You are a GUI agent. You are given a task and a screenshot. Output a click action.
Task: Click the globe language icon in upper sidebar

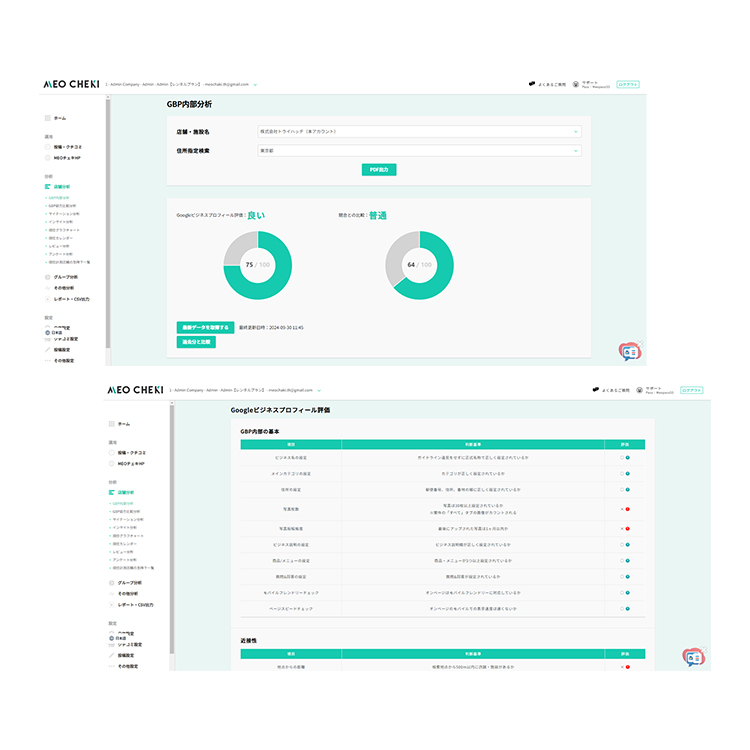pyautogui.click(x=47, y=332)
